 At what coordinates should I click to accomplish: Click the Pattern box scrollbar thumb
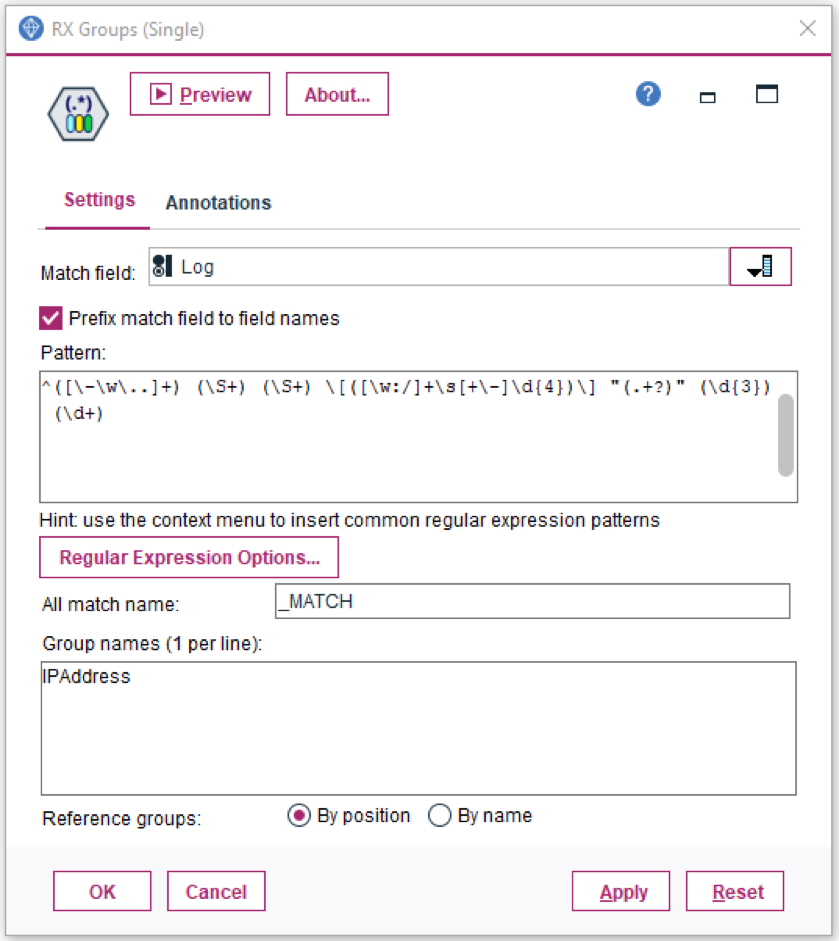tap(786, 436)
